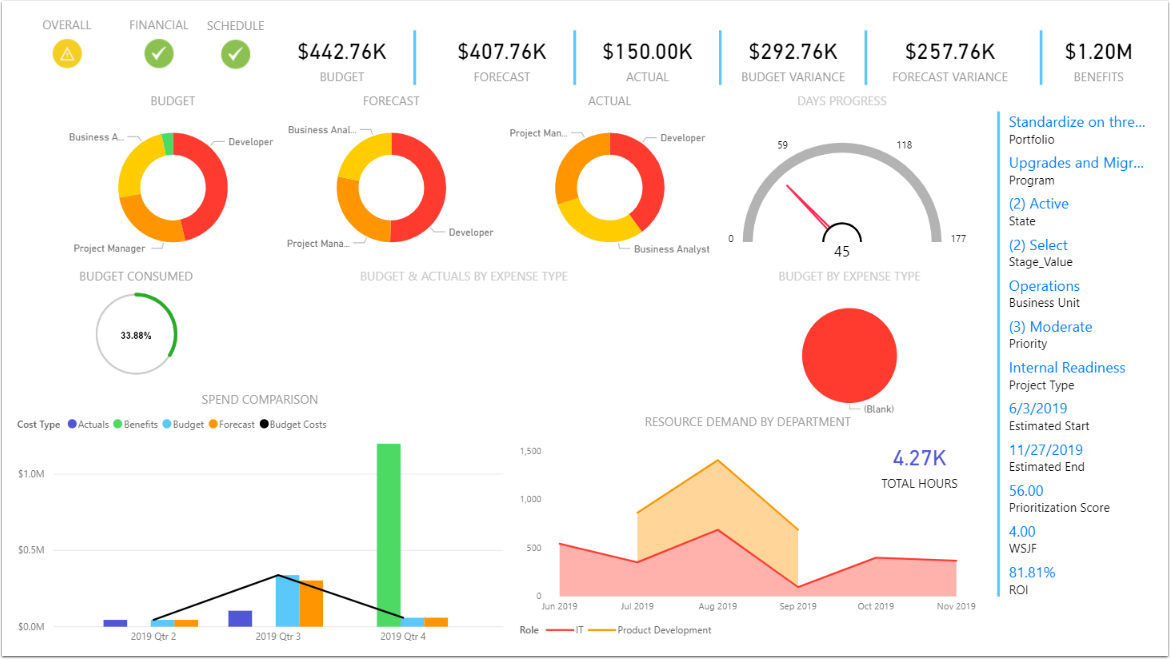Screen dimensions: 1170x659
Task: Click the 81.81% ROI value
Action: [1032, 572]
